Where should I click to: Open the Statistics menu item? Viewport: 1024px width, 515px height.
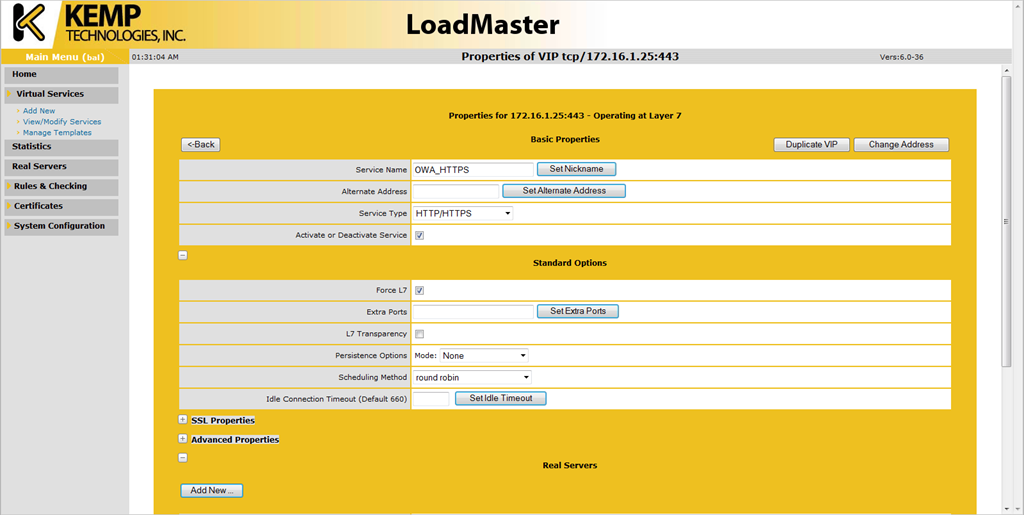pos(61,147)
